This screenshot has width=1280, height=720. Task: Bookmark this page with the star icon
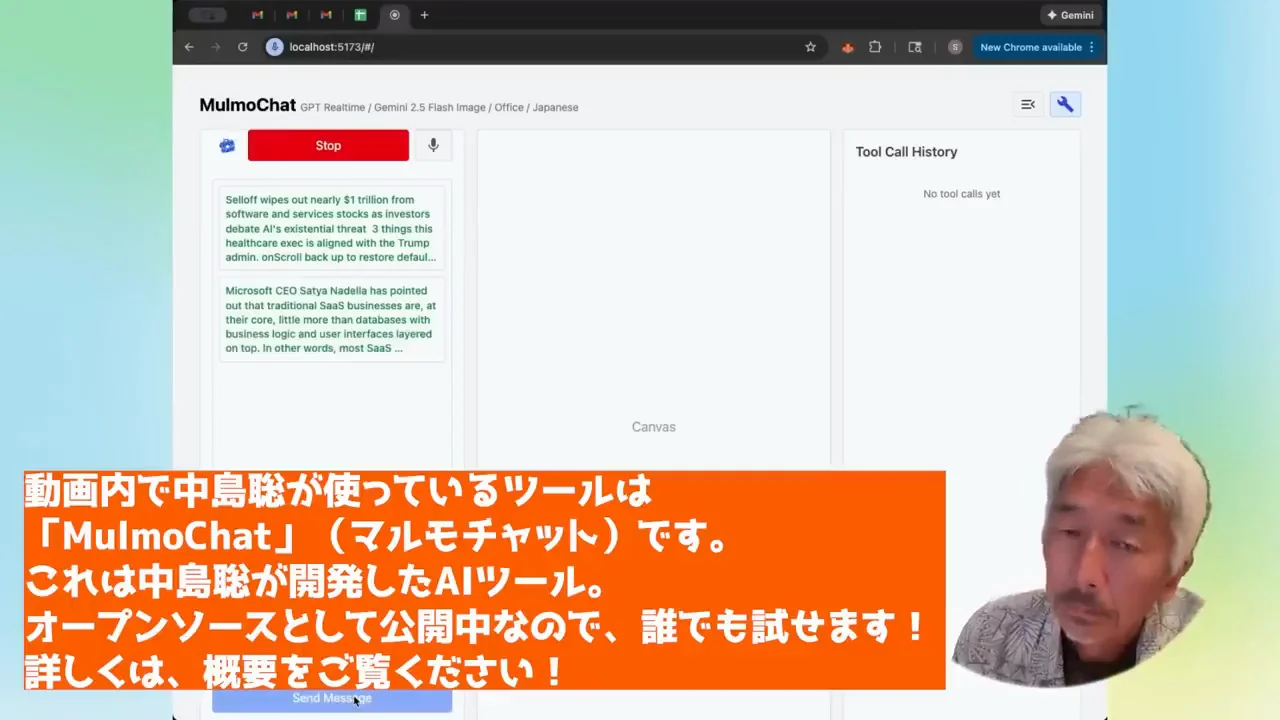[x=810, y=47]
